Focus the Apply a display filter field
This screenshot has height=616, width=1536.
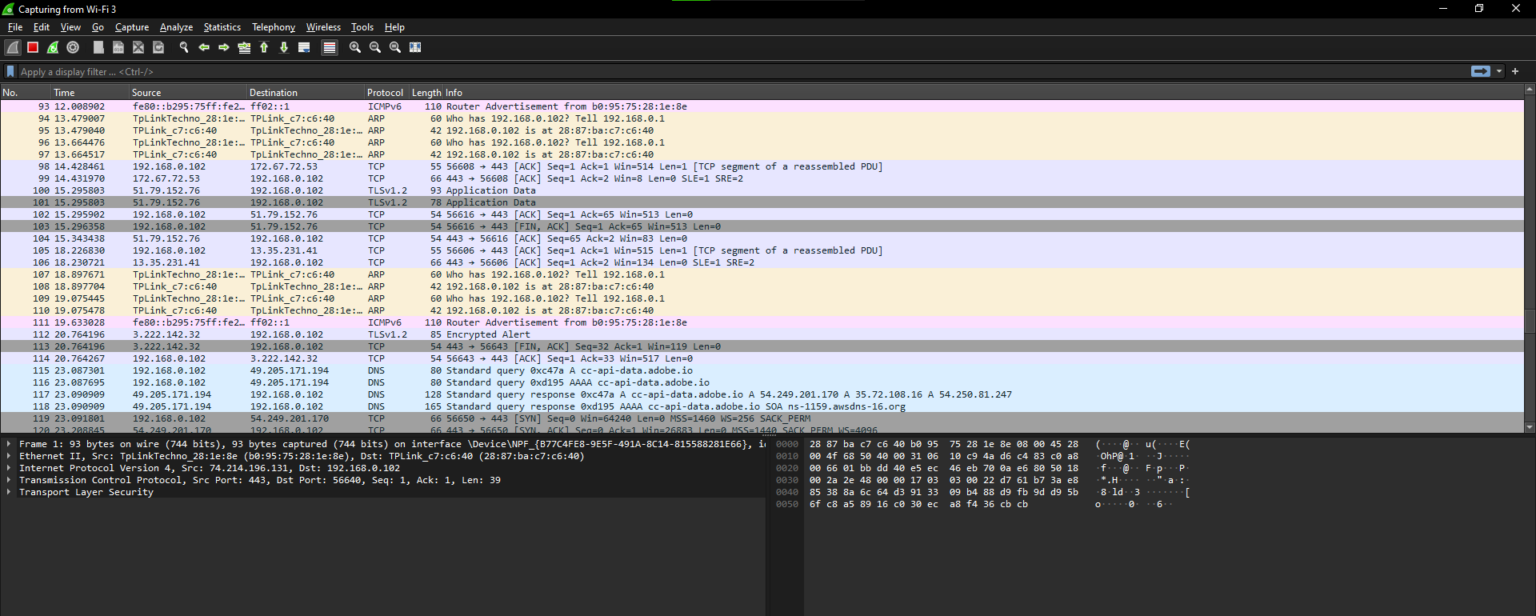[740, 72]
